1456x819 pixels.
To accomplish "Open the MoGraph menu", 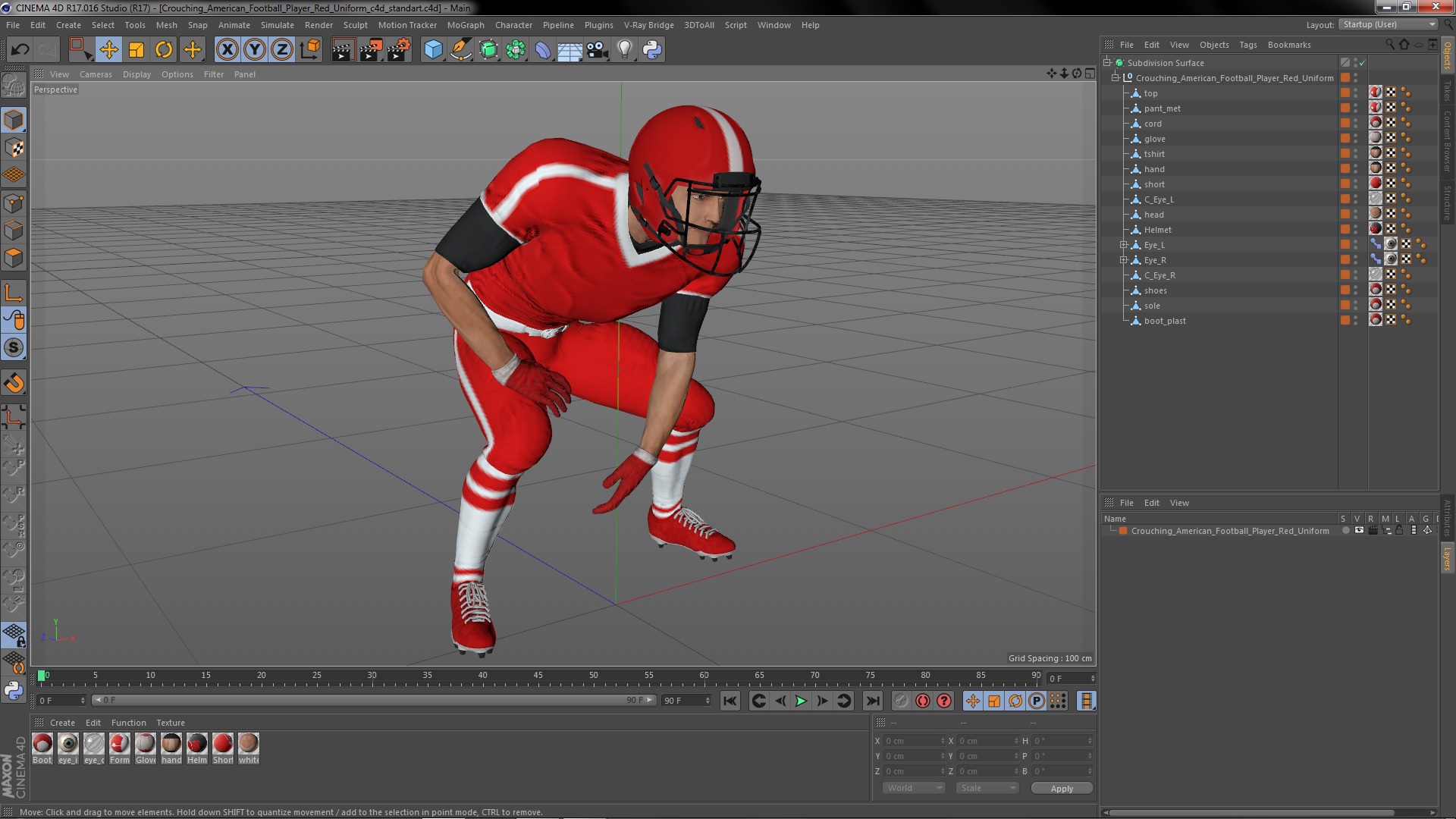I will 466,25.
